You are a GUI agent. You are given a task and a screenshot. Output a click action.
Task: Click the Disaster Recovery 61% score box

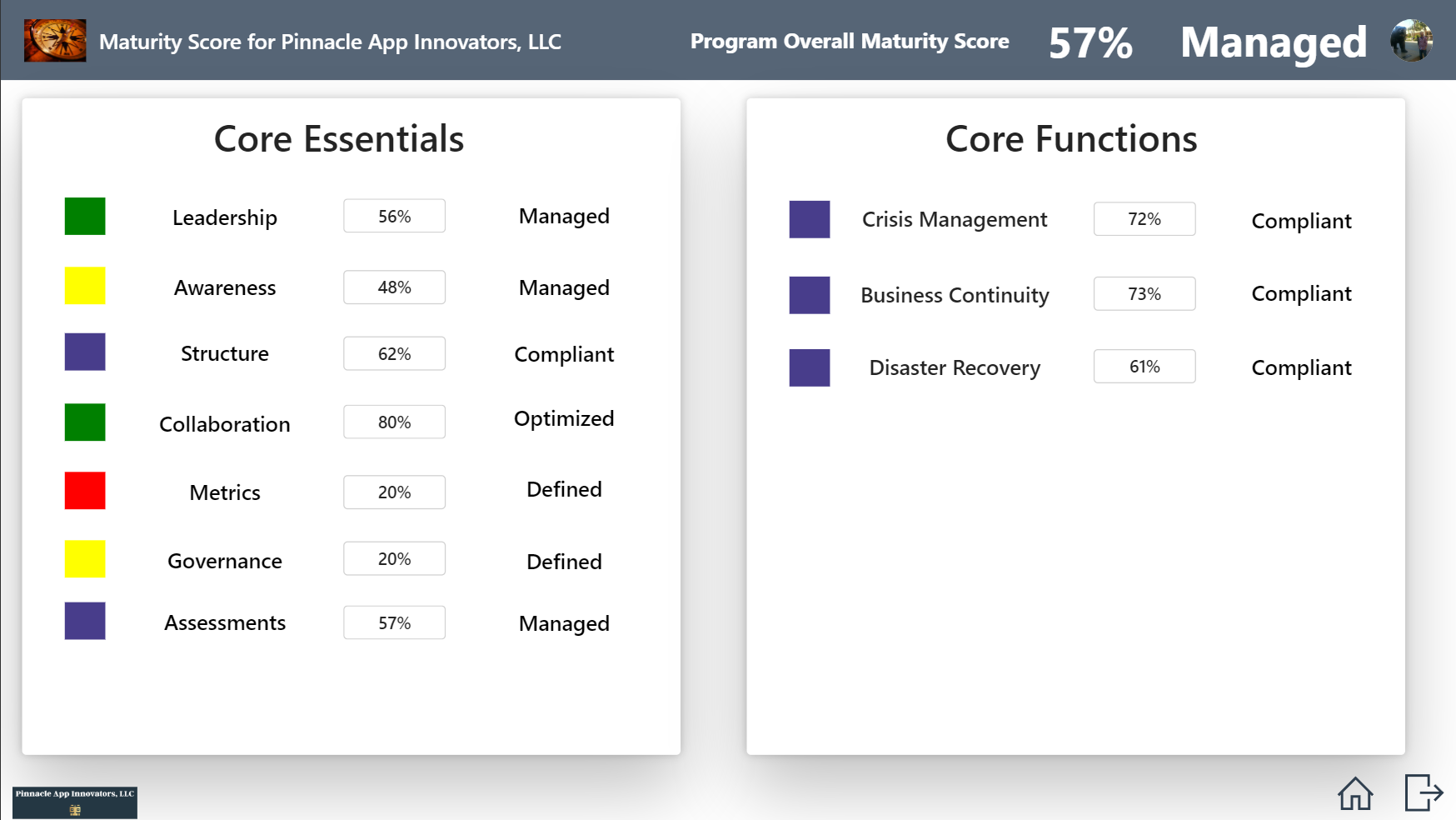[1144, 367]
